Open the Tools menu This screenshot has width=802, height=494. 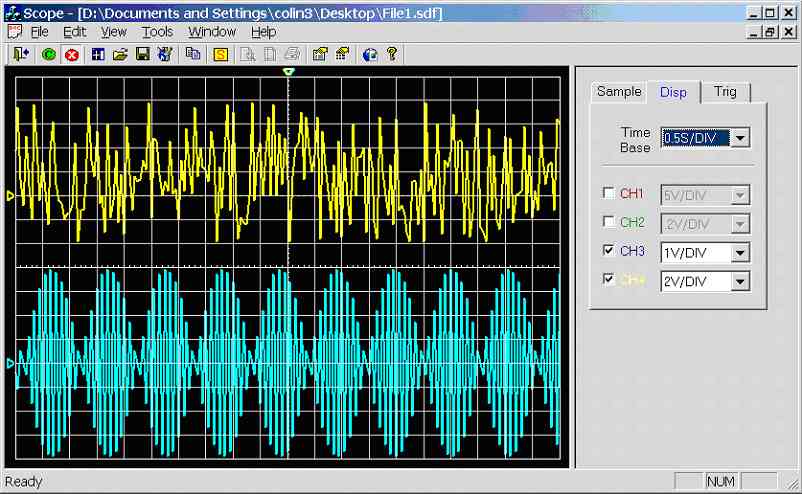click(157, 32)
